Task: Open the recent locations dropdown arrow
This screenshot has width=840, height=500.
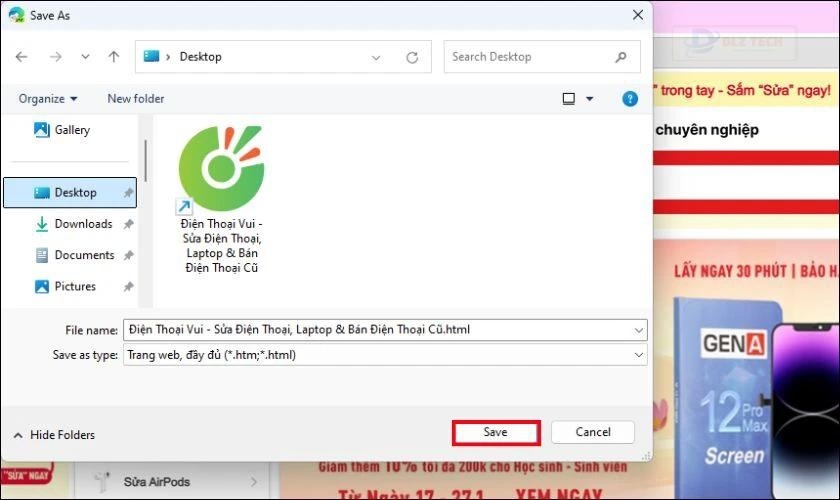Action: pyautogui.click(x=85, y=57)
